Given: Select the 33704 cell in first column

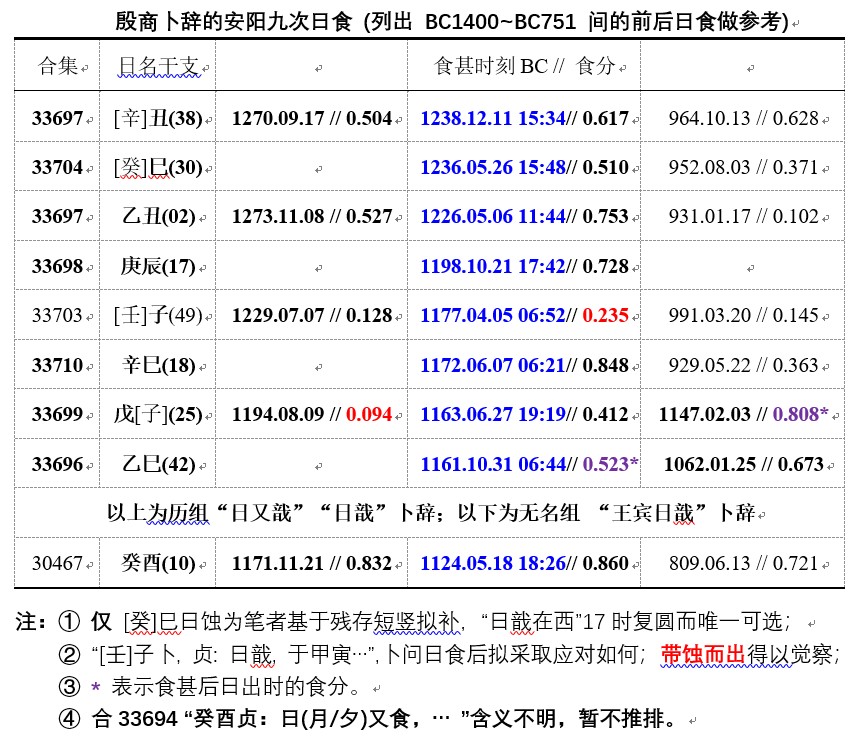Looking at the screenshot, I should tap(57, 167).
